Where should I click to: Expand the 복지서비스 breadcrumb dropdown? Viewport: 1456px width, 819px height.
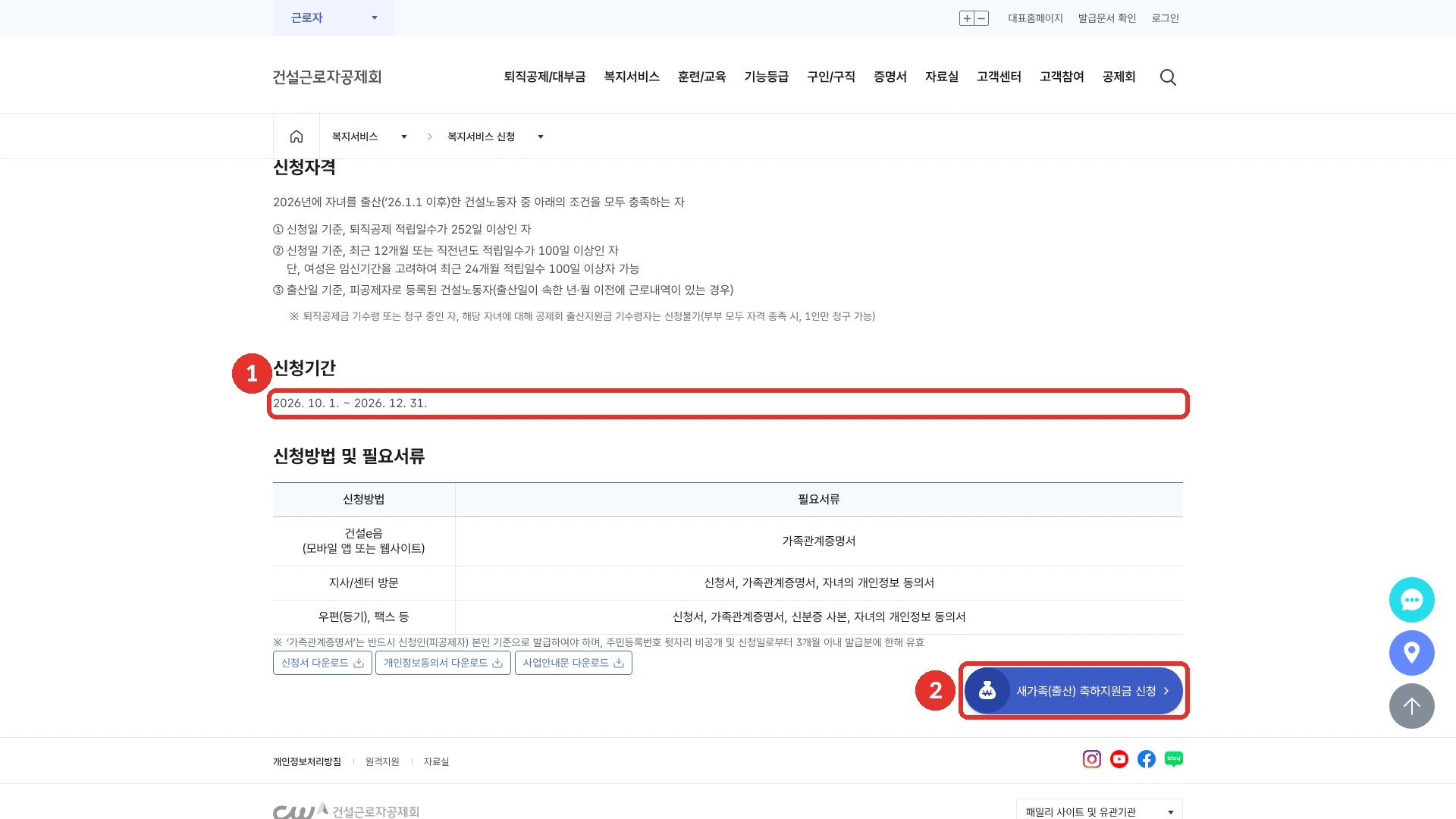click(x=369, y=136)
